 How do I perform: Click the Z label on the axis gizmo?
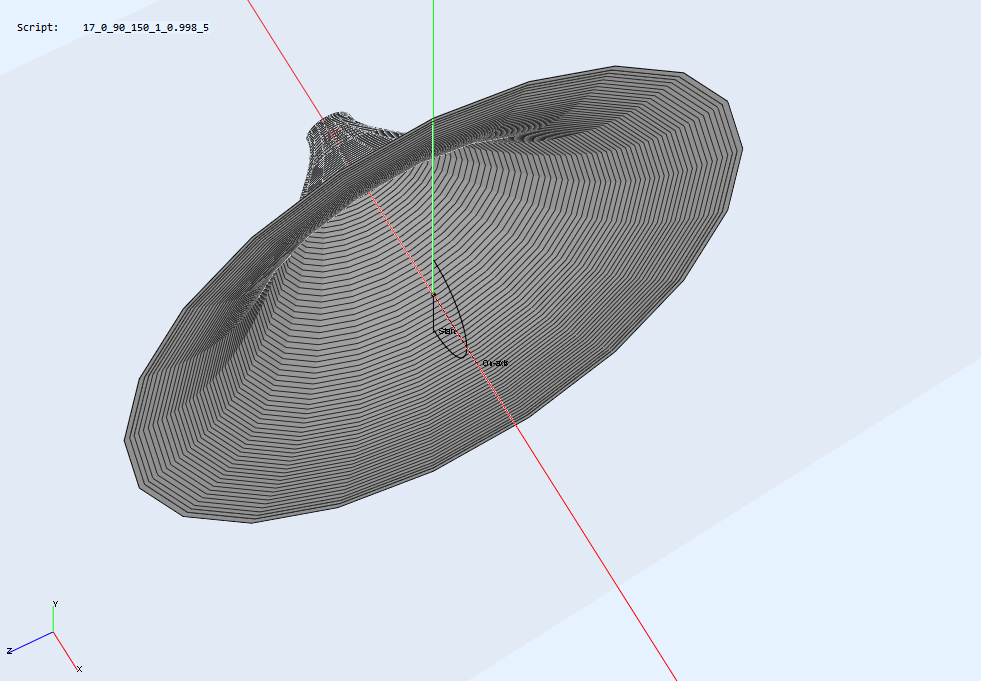[x=9, y=652]
